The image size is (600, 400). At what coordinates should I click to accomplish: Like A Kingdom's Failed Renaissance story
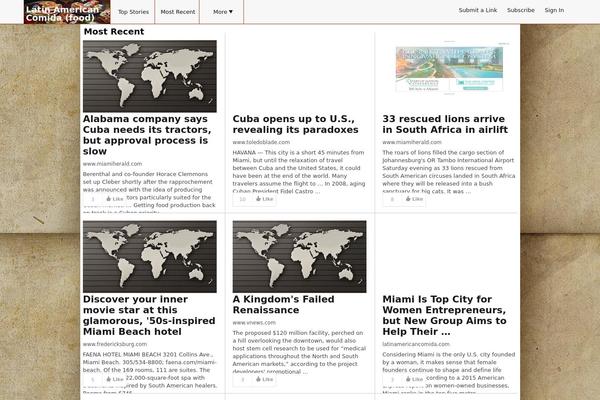pyautogui.click(x=264, y=379)
